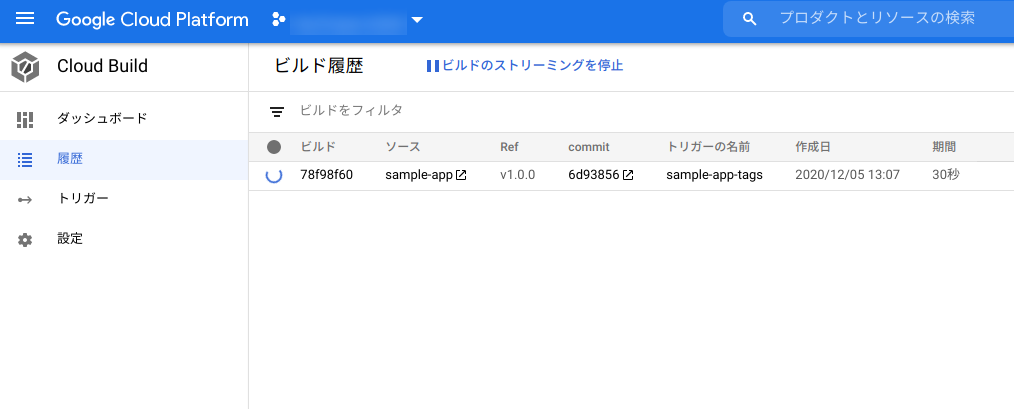Click the external link icon next to 6d93856
The width and height of the screenshot is (1014, 409).
point(627,175)
